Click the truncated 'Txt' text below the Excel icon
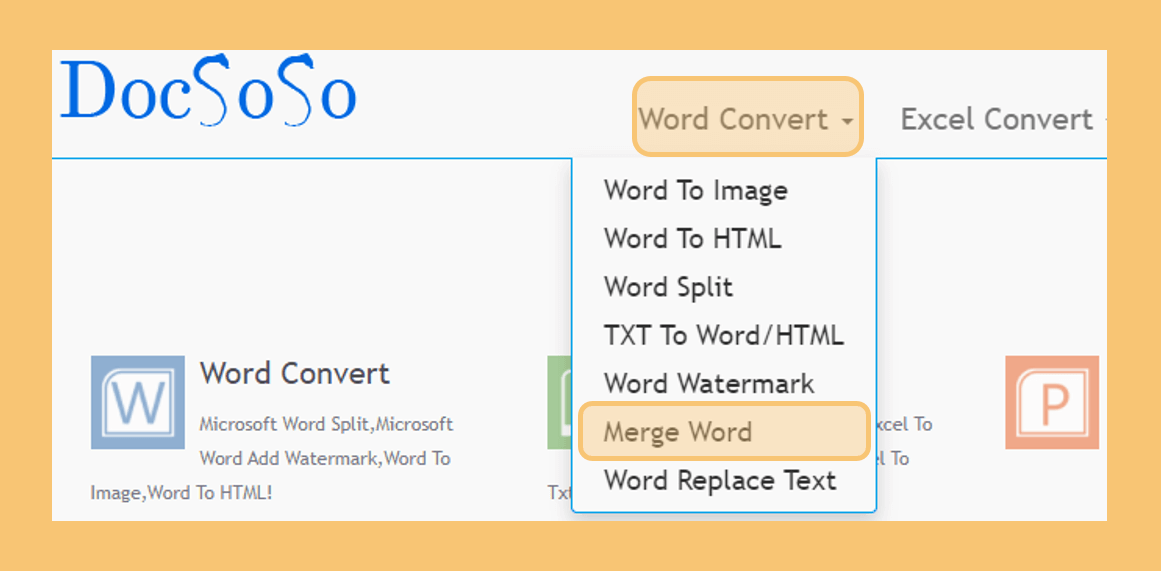The height and width of the screenshot is (571, 1161). pyautogui.click(x=560, y=492)
